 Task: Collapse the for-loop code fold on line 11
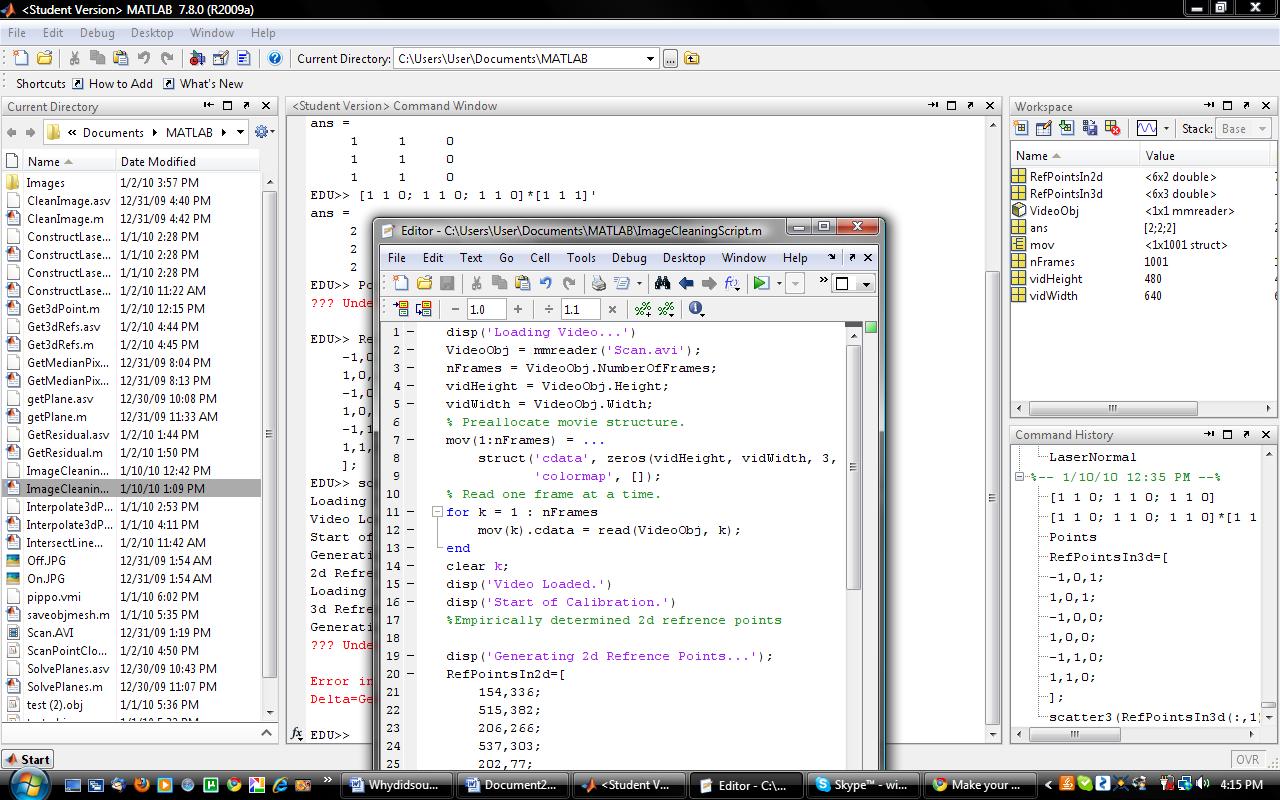tap(437, 512)
